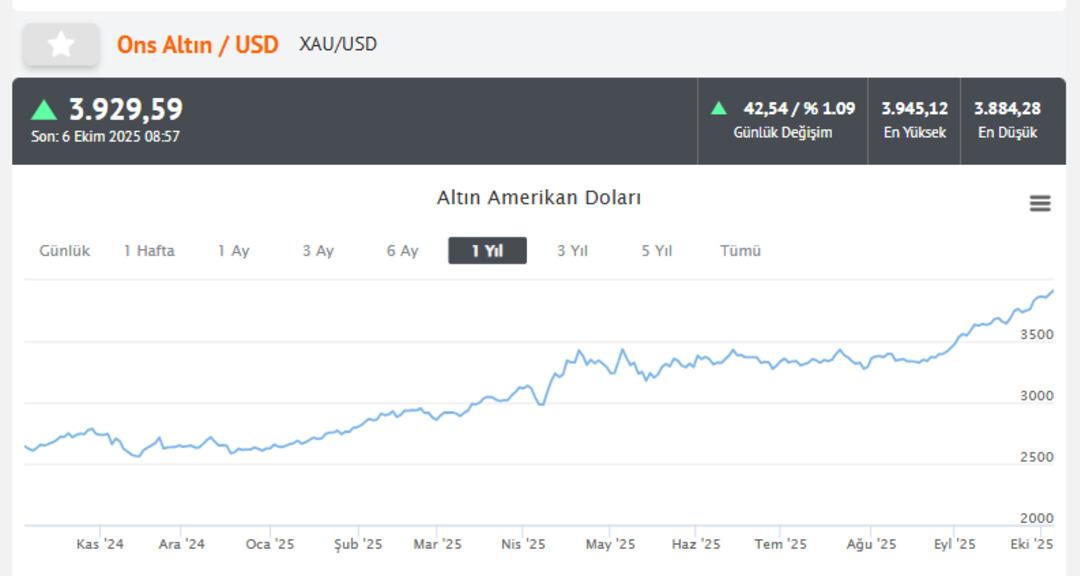
Task: Click the Eyl '25 x-axis marker
Action: point(954,545)
